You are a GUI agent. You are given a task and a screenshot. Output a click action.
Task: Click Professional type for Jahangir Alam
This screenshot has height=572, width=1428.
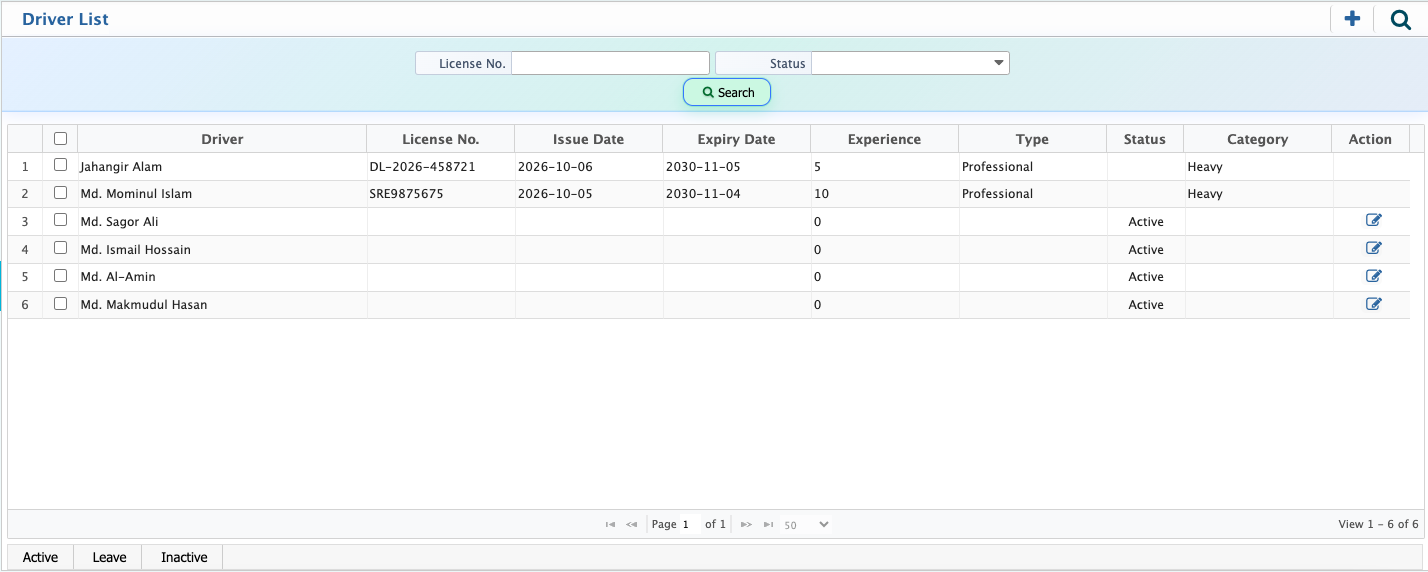click(997, 166)
